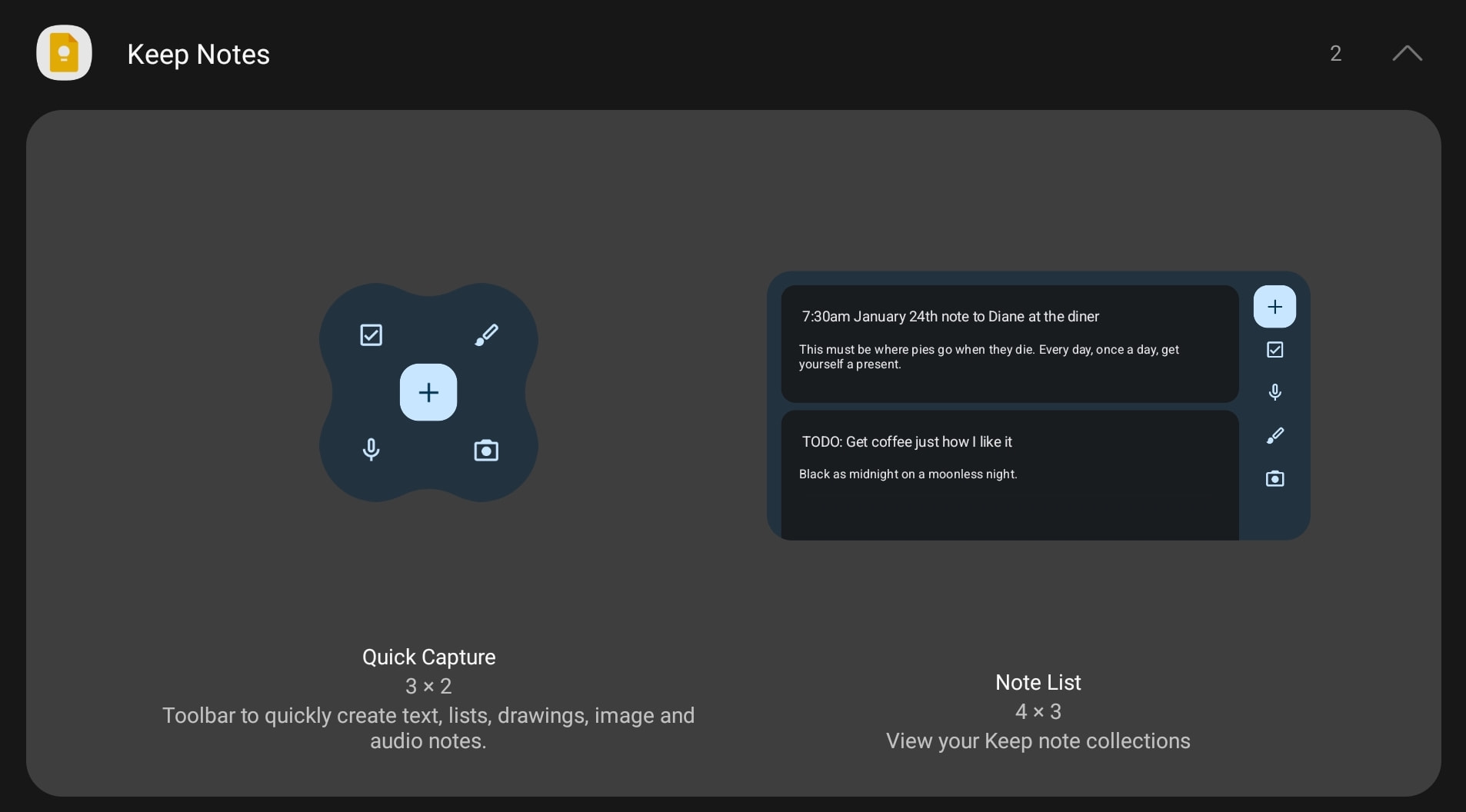The image size is (1466, 812).
Task: Tap the plus button in Quick Capture widget
Action: coord(428,392)
